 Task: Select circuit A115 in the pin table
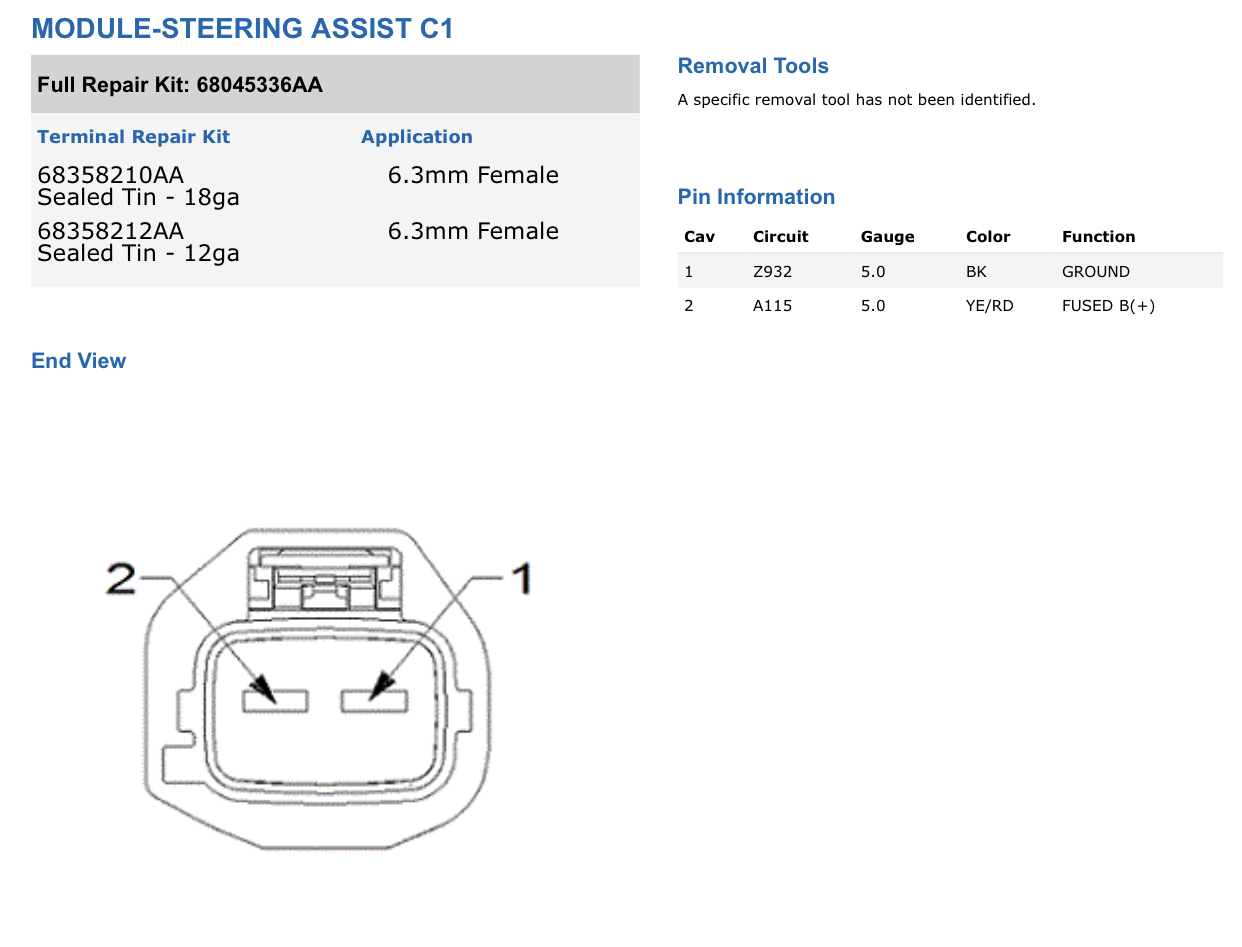point(772,306)
